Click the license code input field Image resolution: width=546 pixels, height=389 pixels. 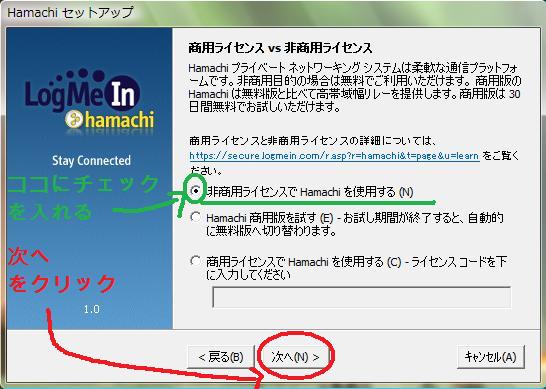[x=361, y=297]
